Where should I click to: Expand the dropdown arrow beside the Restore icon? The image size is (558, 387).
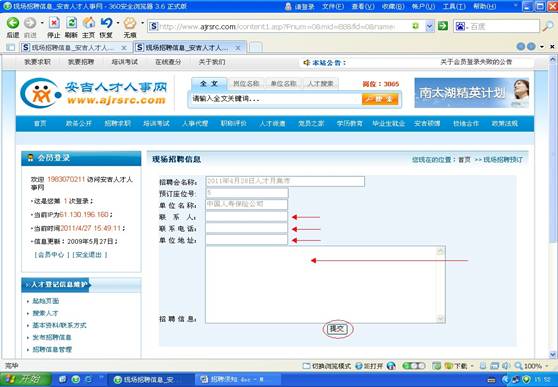(118, 23)
